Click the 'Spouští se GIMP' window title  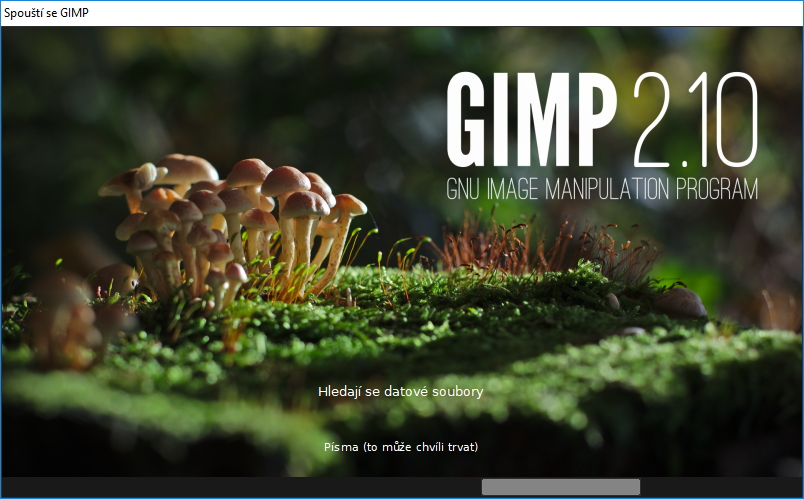(x=46, y=13)
